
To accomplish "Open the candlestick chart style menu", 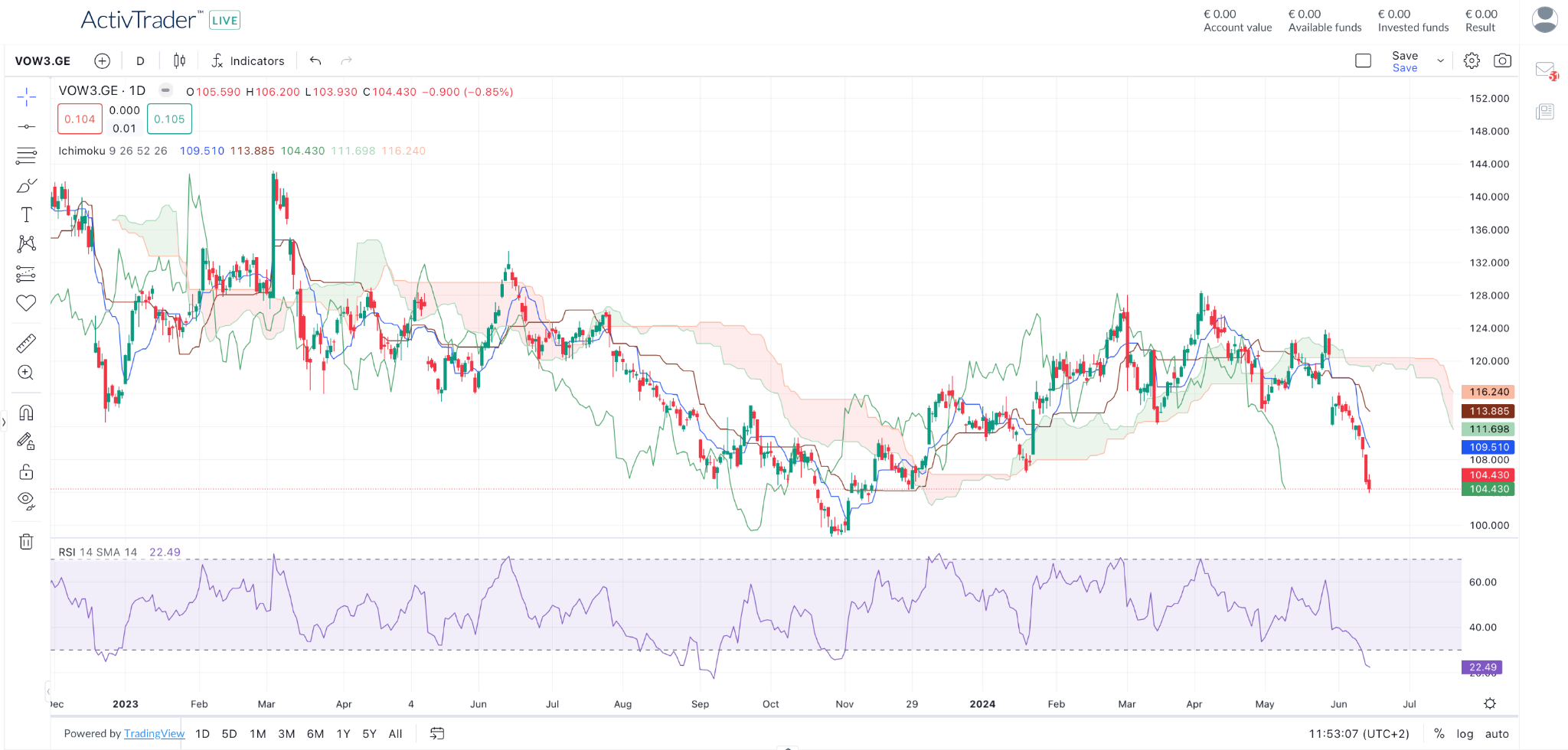I will pyautogui.click(x=179, y=61).
